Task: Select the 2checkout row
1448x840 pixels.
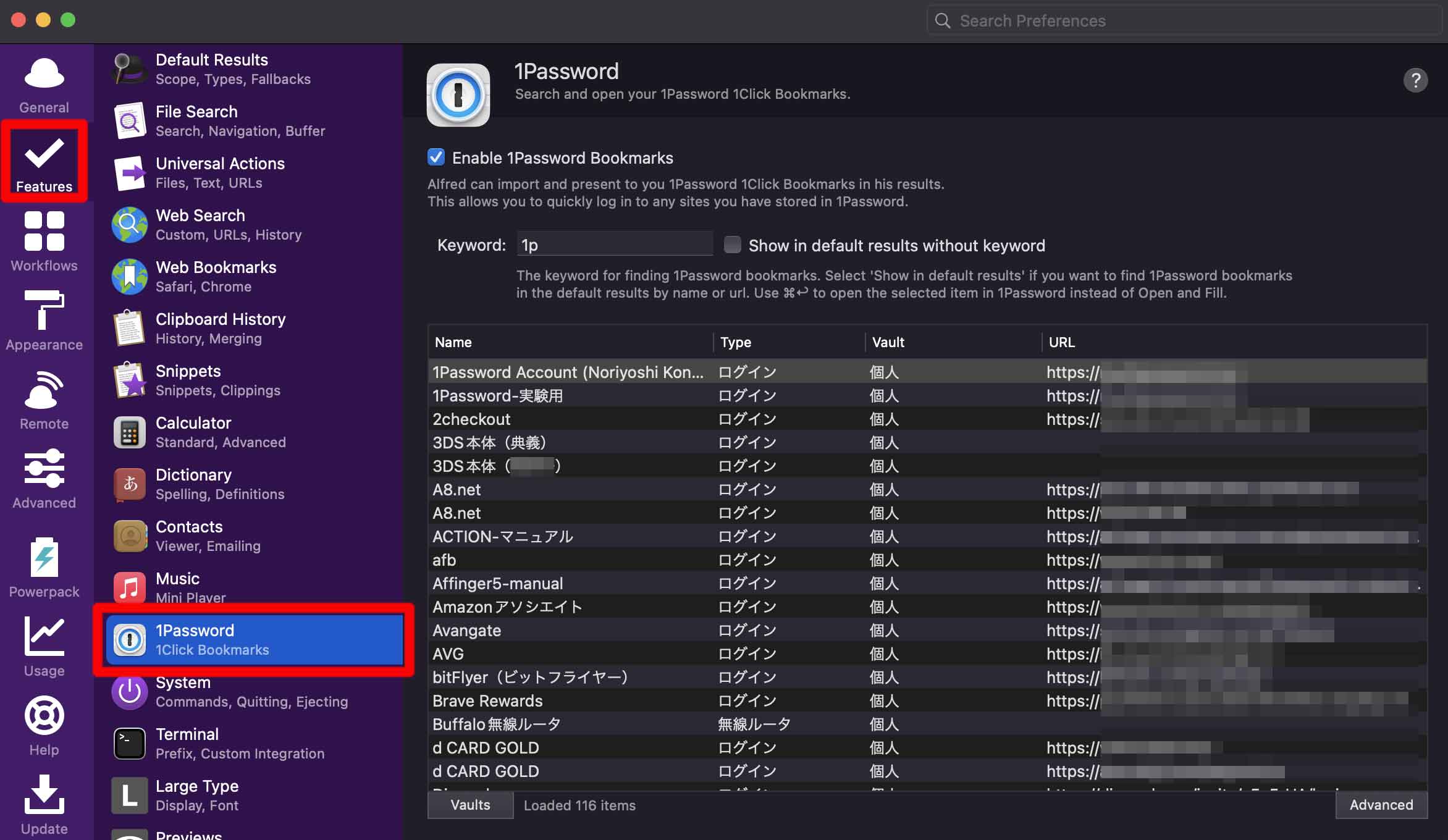Action: click(x=927, y=419)
